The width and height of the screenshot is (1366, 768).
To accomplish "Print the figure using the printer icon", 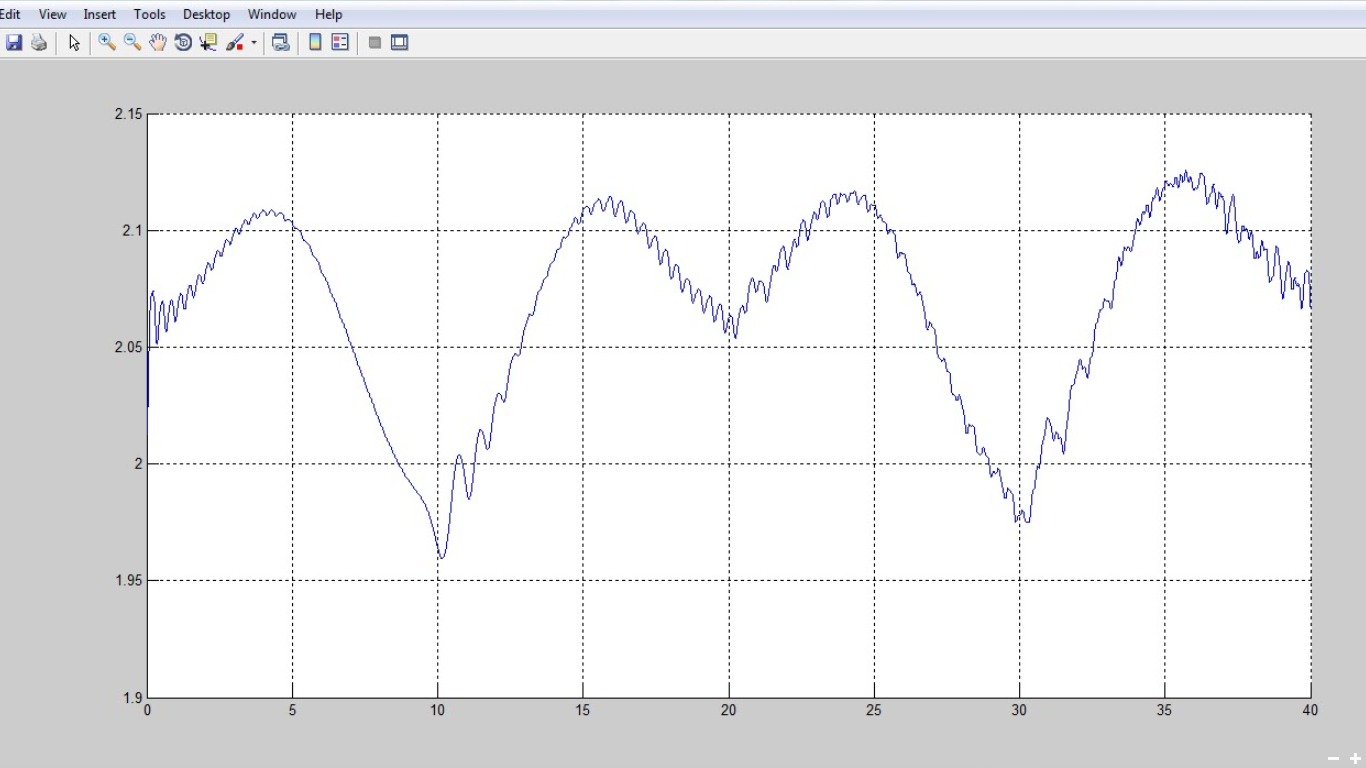I will click(39, 43).
